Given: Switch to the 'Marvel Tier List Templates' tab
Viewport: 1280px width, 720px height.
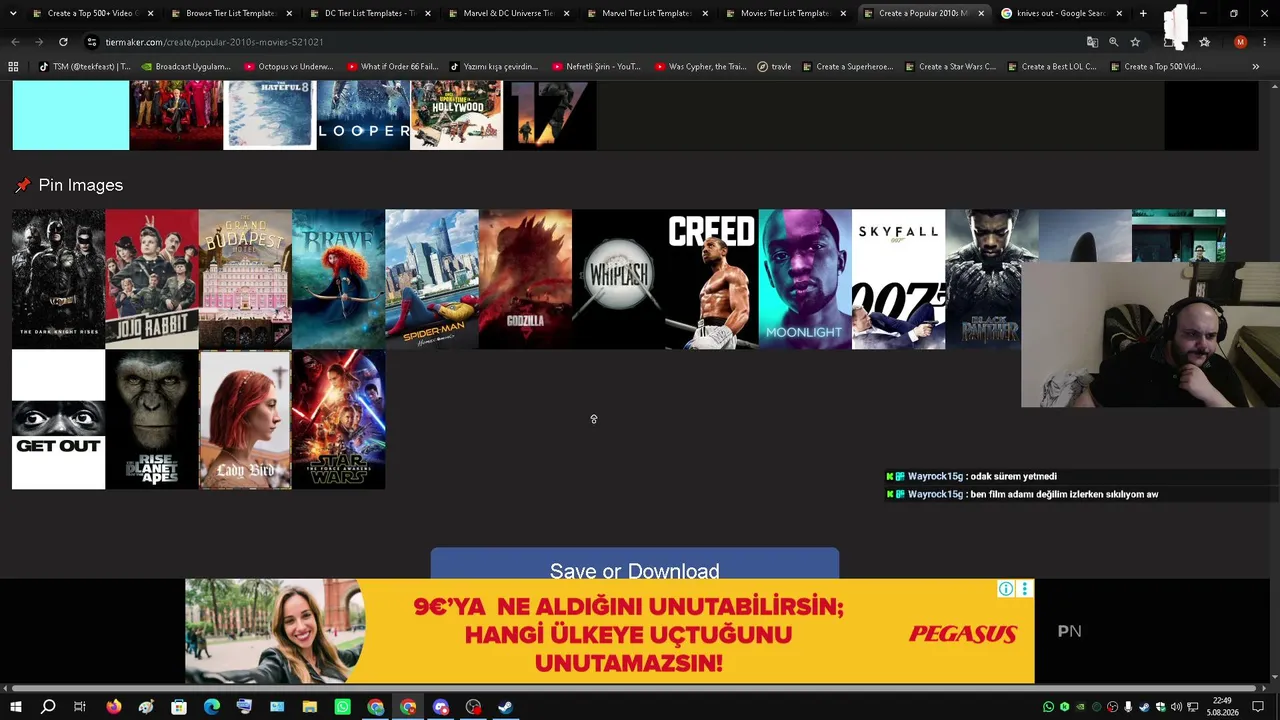Looking at the screenshot, I should point(647,13).
